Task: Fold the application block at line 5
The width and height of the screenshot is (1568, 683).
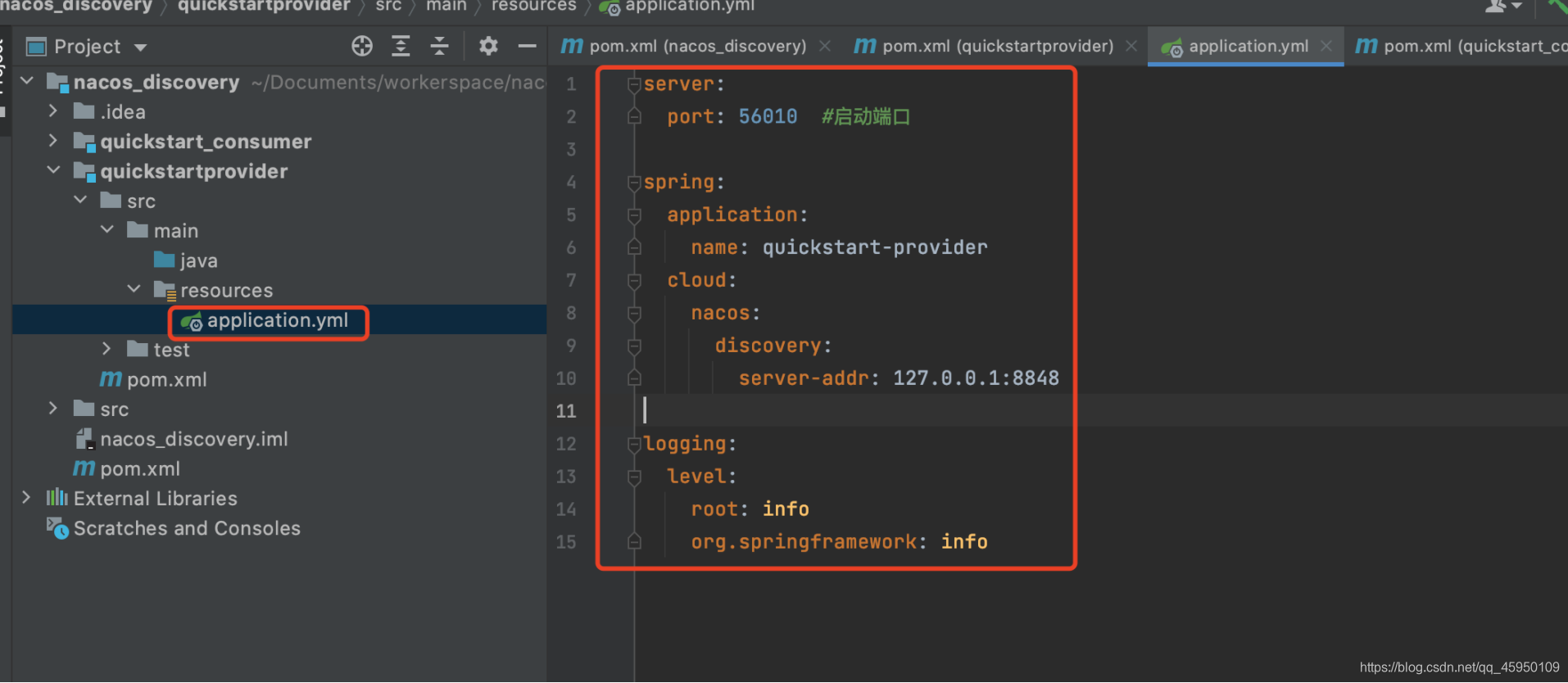Action: (x=634, y=215)
